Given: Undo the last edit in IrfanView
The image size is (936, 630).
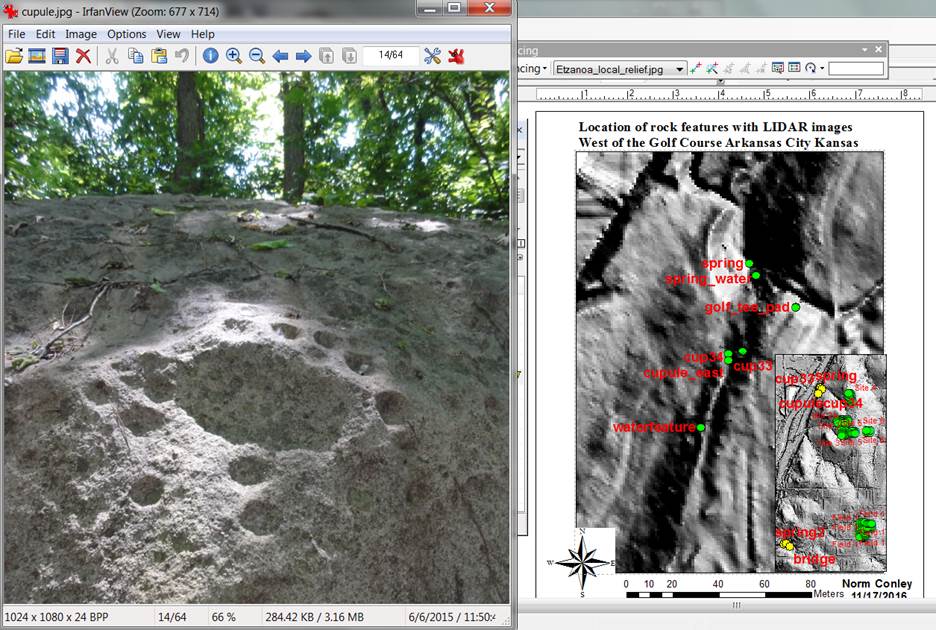Looking at the screenshot, I should [181, 56].
